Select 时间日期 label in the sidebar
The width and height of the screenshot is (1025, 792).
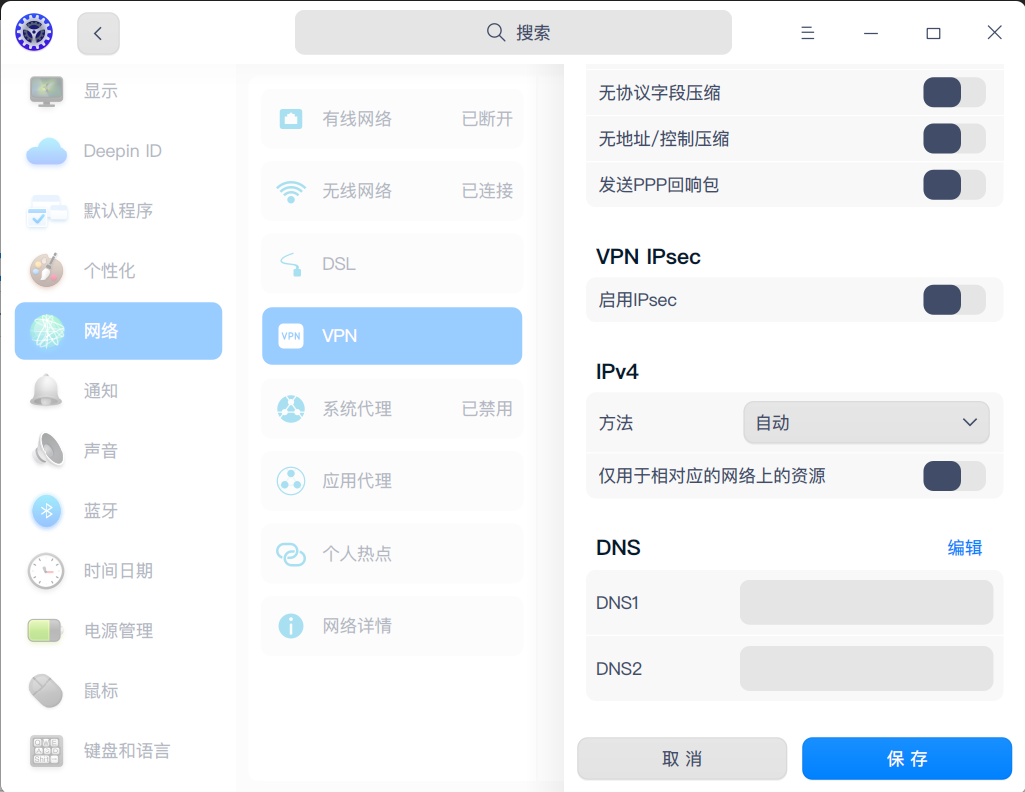(118, 570)
